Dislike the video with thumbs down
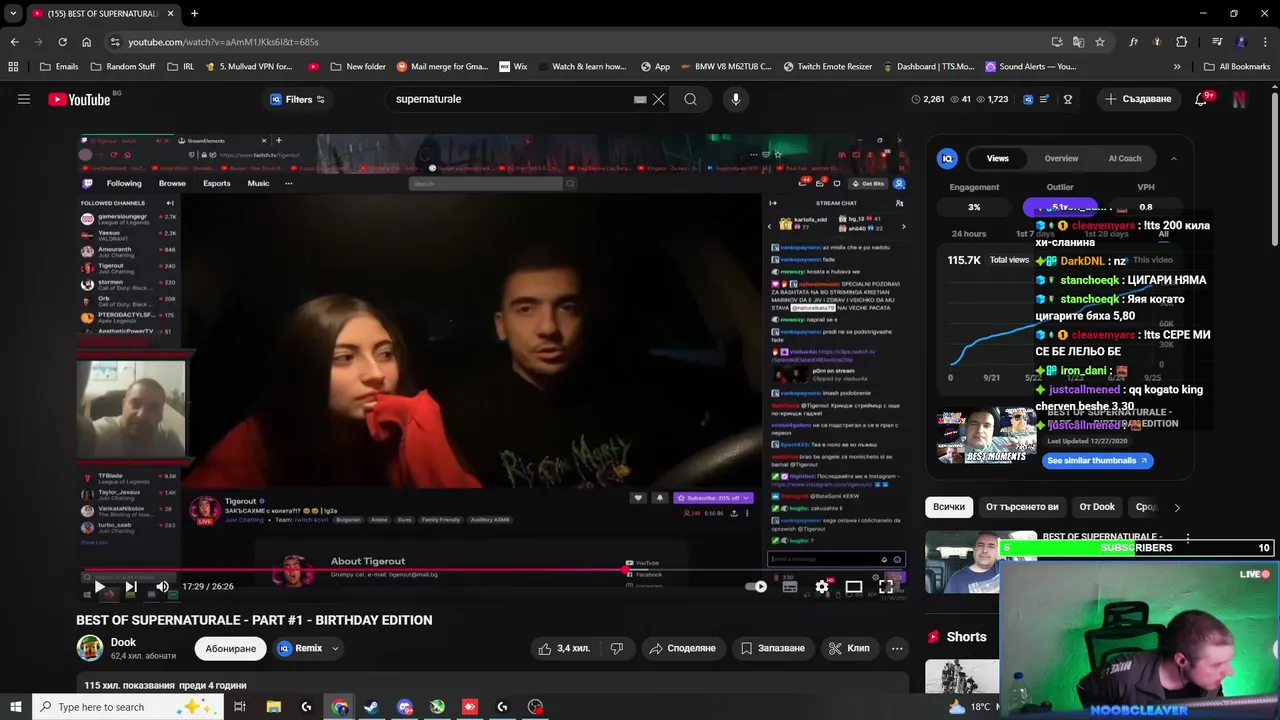Screen dimensions: 1280x720 pyautogui.click(x=617, y=648)
